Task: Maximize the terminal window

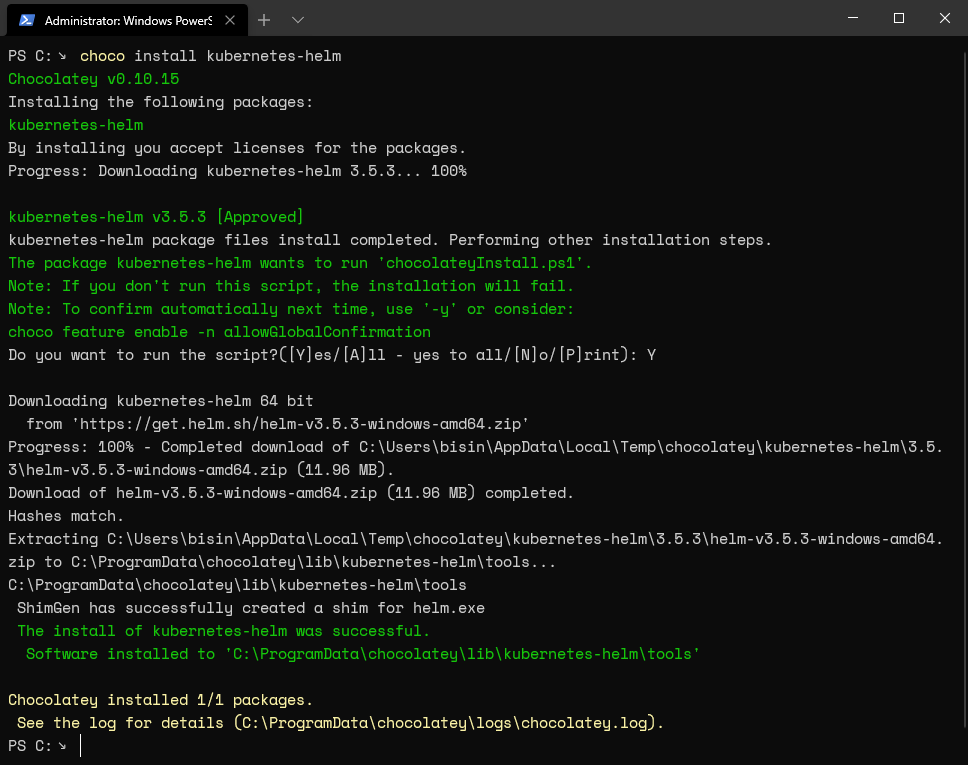Action: (899, 18)
